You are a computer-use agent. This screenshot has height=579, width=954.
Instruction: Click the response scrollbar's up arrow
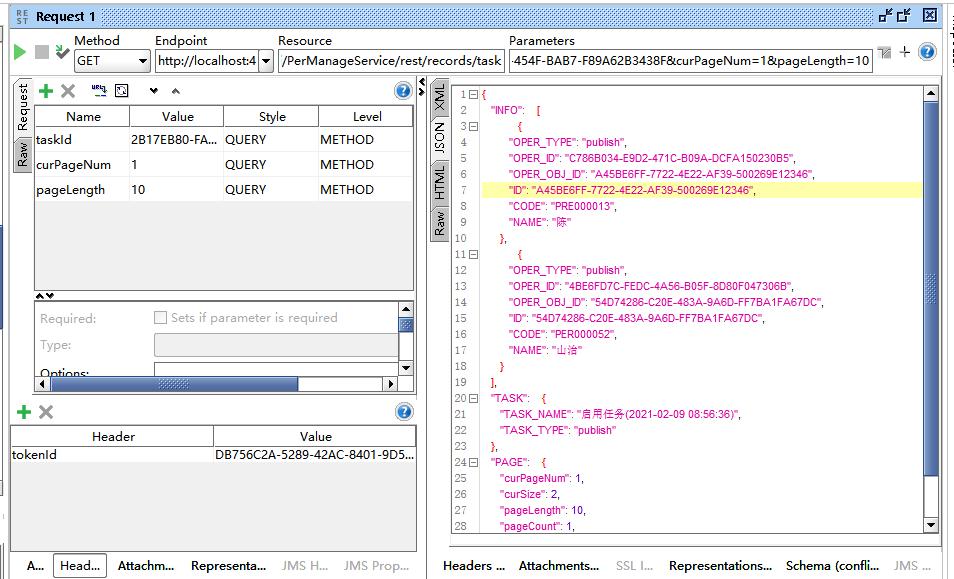(x=930, y=94)
